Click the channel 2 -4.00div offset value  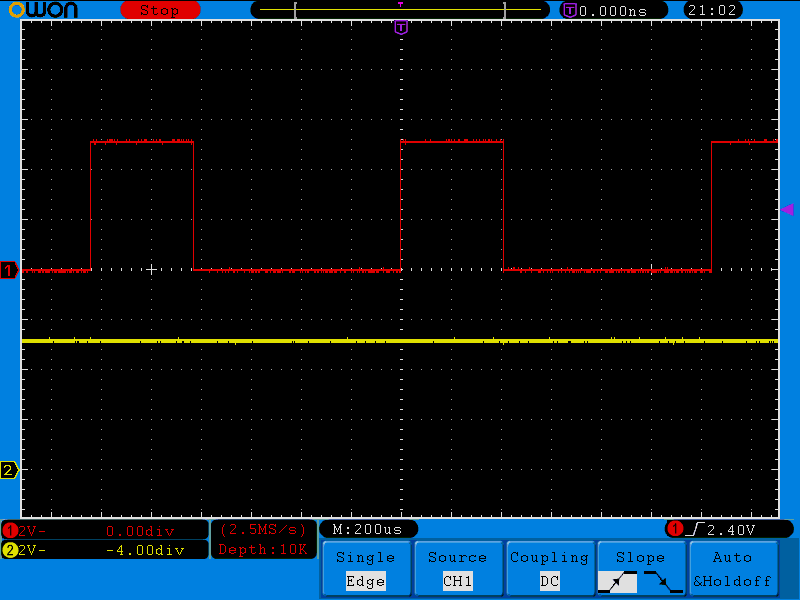point(145,550)
